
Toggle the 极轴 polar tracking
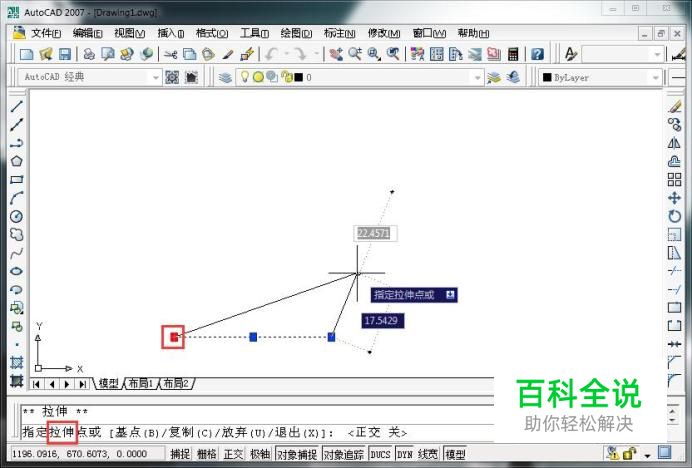pyautogui.click(x=260, y=454)
